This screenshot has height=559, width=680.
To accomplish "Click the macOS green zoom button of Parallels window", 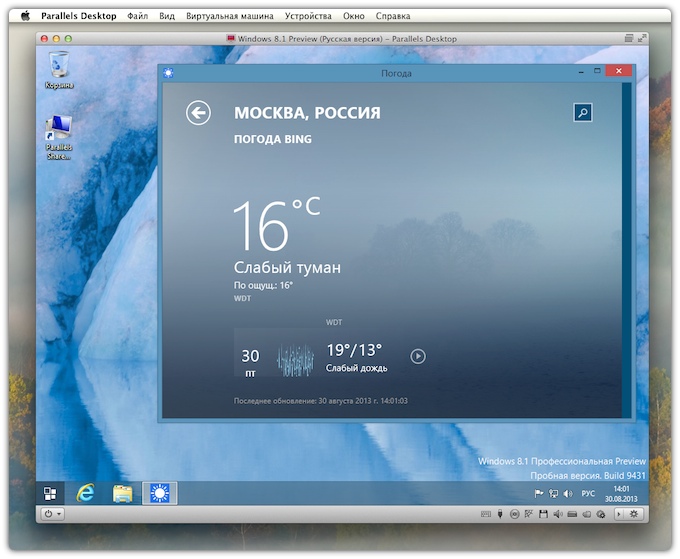I will pos(68,39).
